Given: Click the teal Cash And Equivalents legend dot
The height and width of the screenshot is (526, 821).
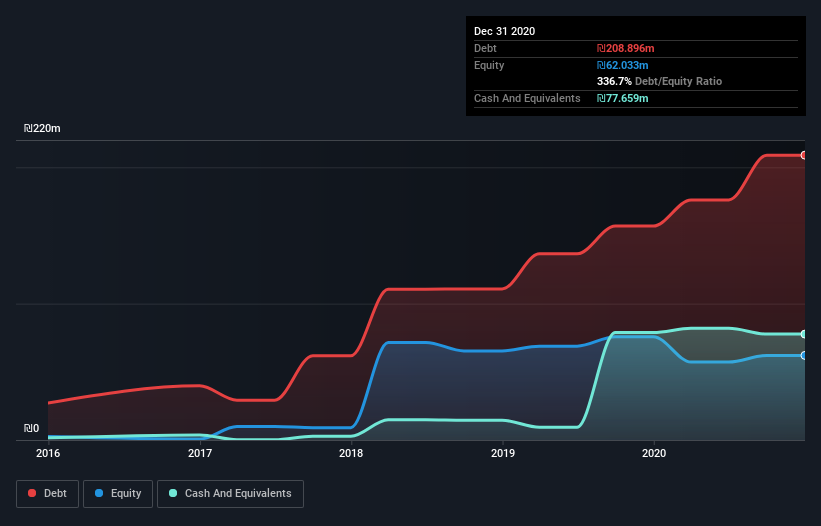Looking at the screenshot, I should tap(173, 493).
